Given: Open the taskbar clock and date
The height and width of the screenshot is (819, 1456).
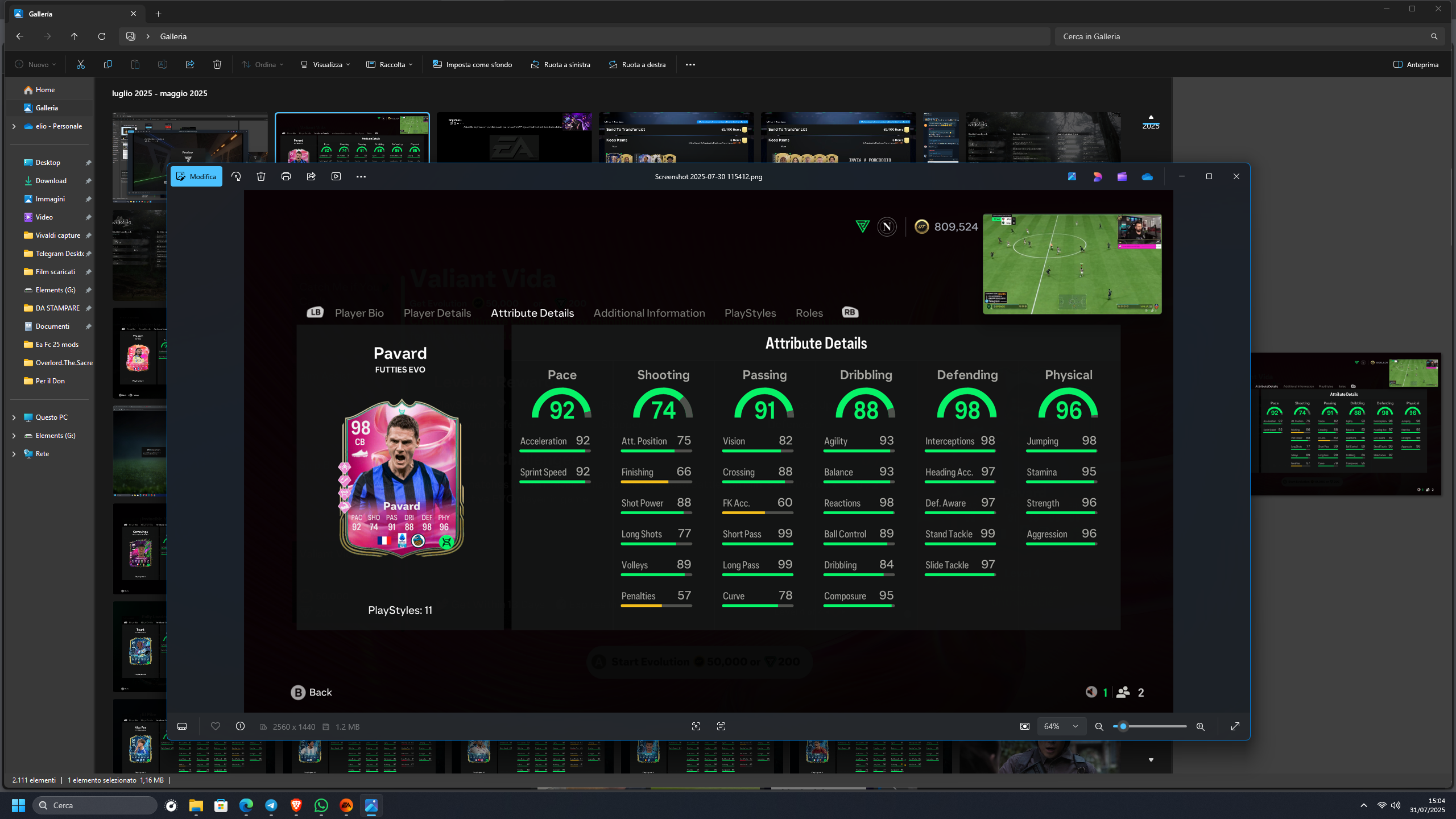Looking at the screenshot, I should click(x=1427, y=805).
